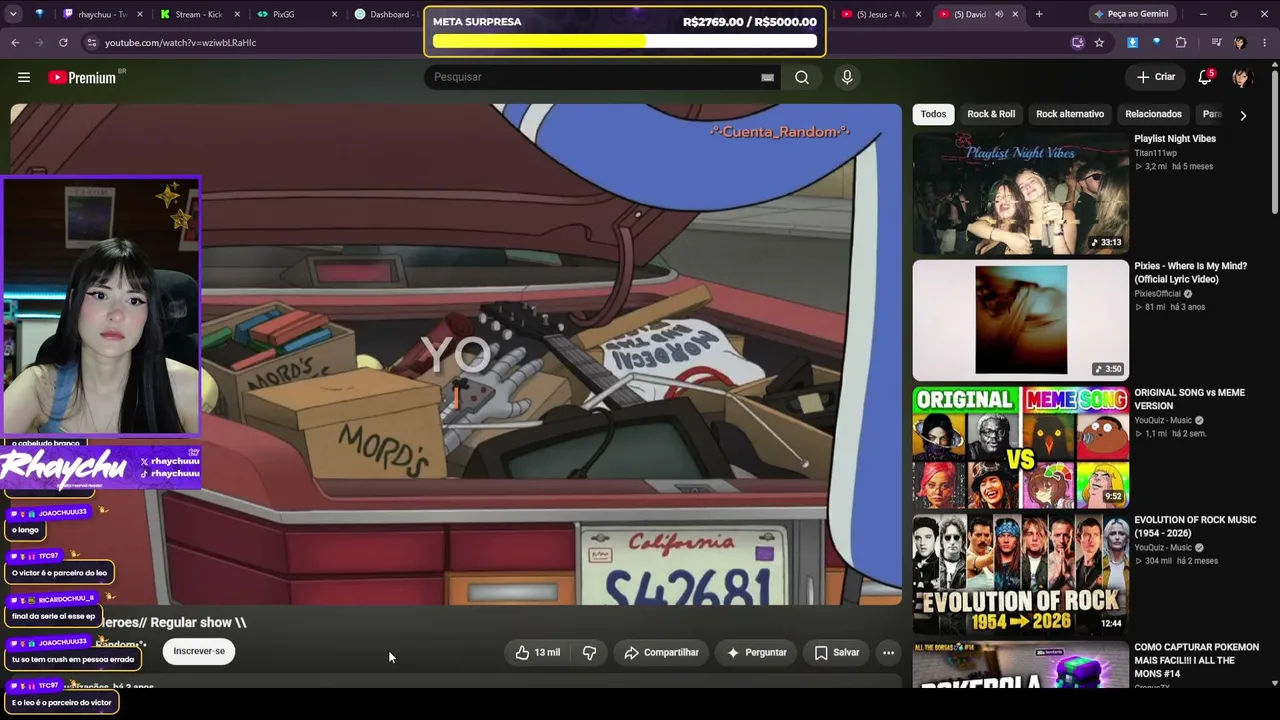Image resolution: width=1280 pixels, height=720 pixels.
Task: Select the Rock & Roll filter chip
Action: coord(991,114)
